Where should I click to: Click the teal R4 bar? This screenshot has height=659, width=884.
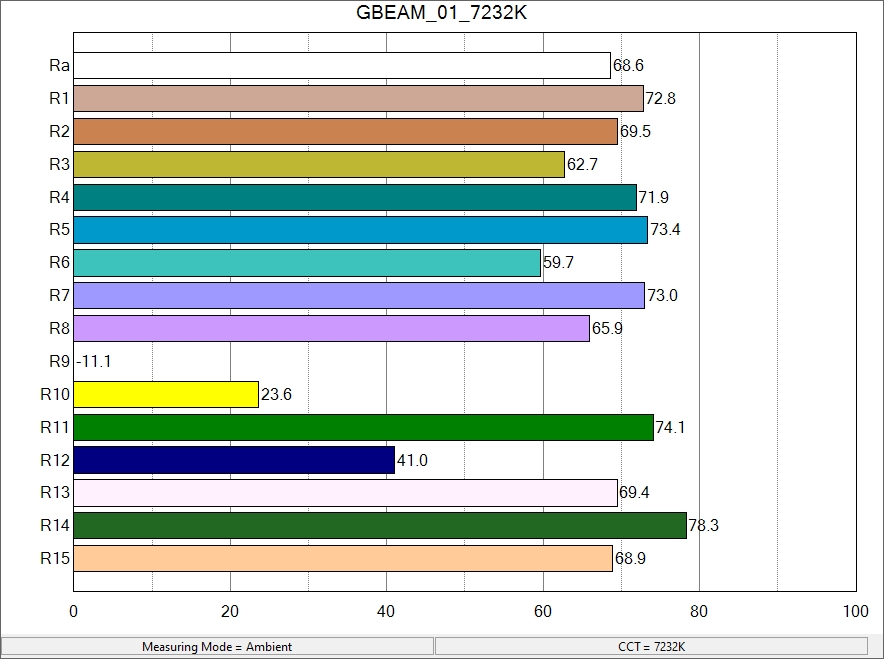[355, 197]
